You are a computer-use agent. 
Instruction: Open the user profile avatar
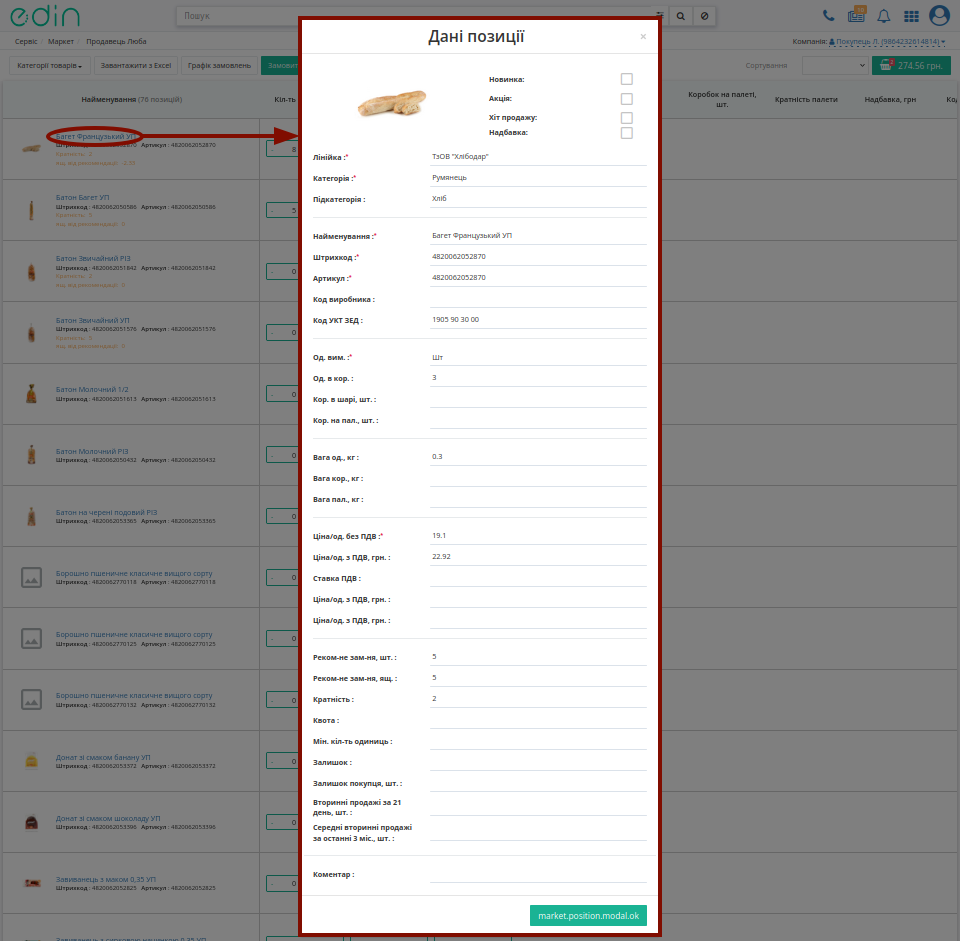click(x=939, y=15)
